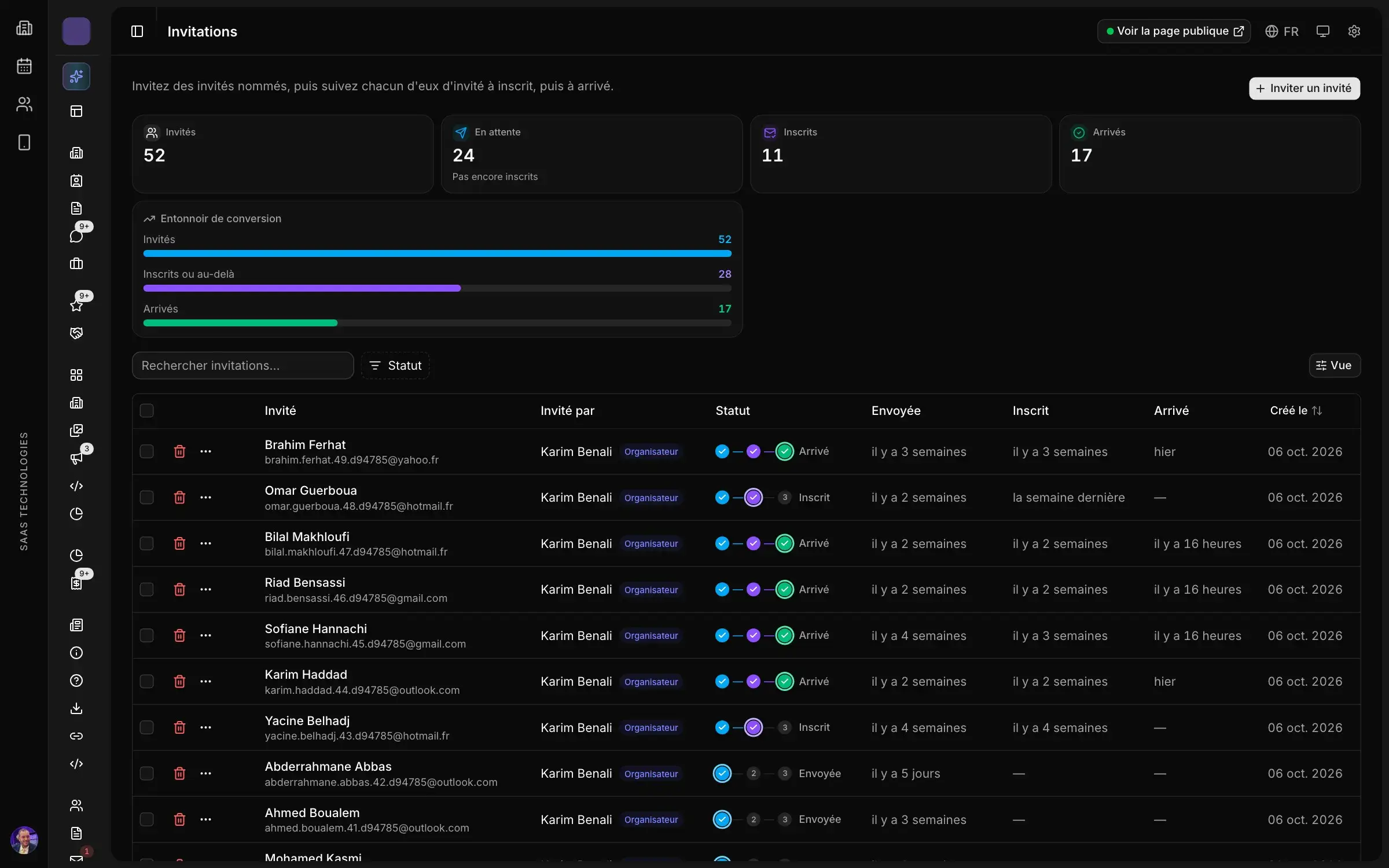This screenshot has width=1389, height=868.
Task: Focus the Rechercher invitations search field
Action: coord(242,366)
